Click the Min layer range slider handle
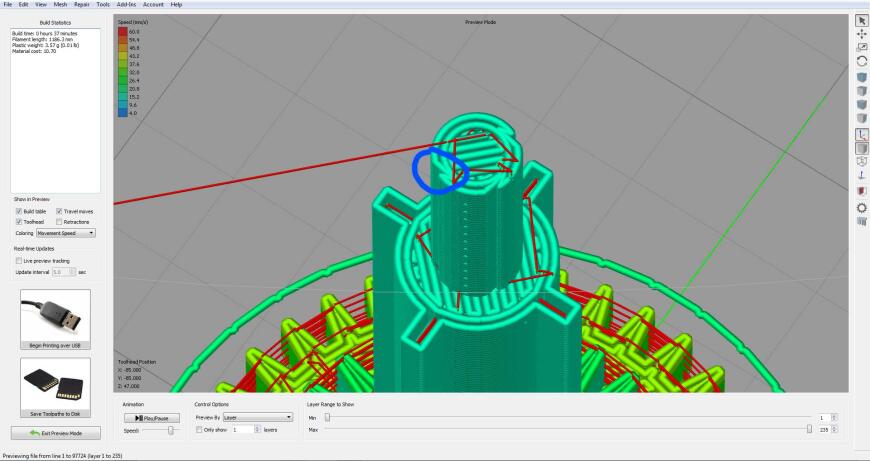Image resolution: width=870 pixels, height=461 pixels. [x=327, y=417]
